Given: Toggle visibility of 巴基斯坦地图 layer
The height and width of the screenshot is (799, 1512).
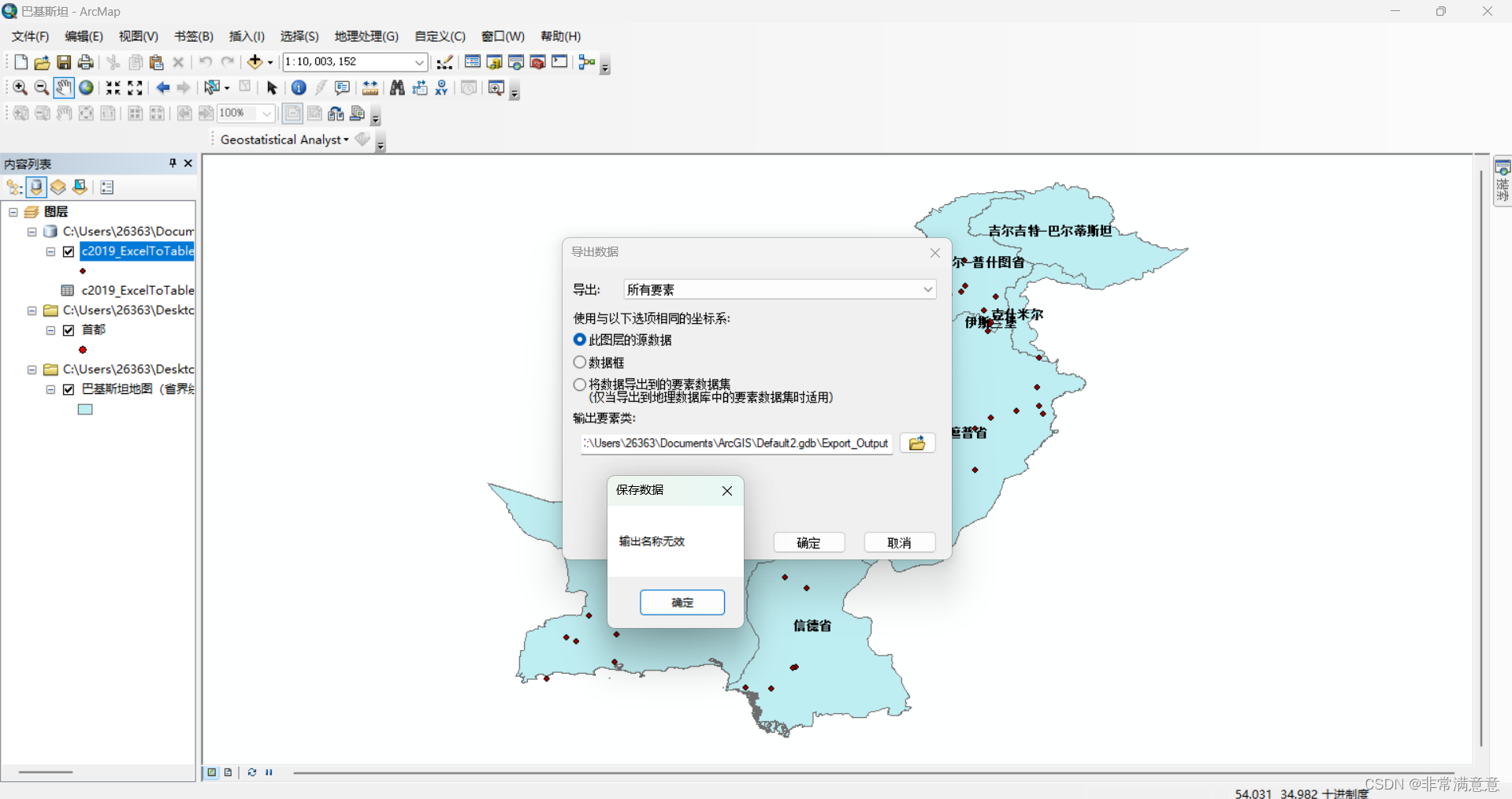Looking at the screenshot, I should pos(69,389).
